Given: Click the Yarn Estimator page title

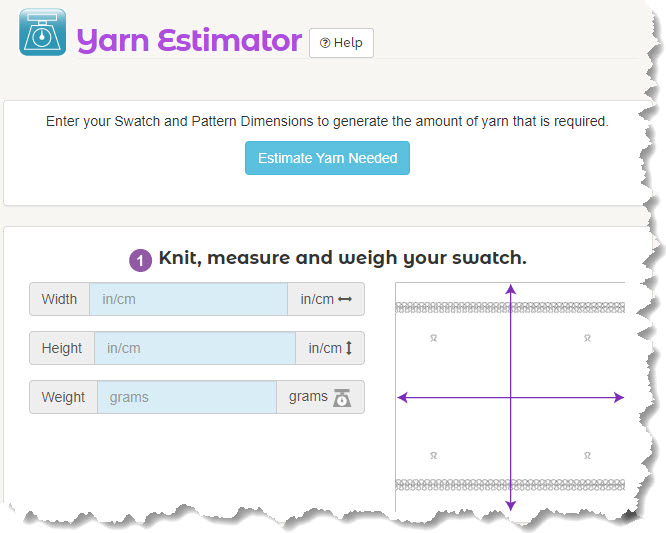Looking at the screenshot, I should (189, 40).
